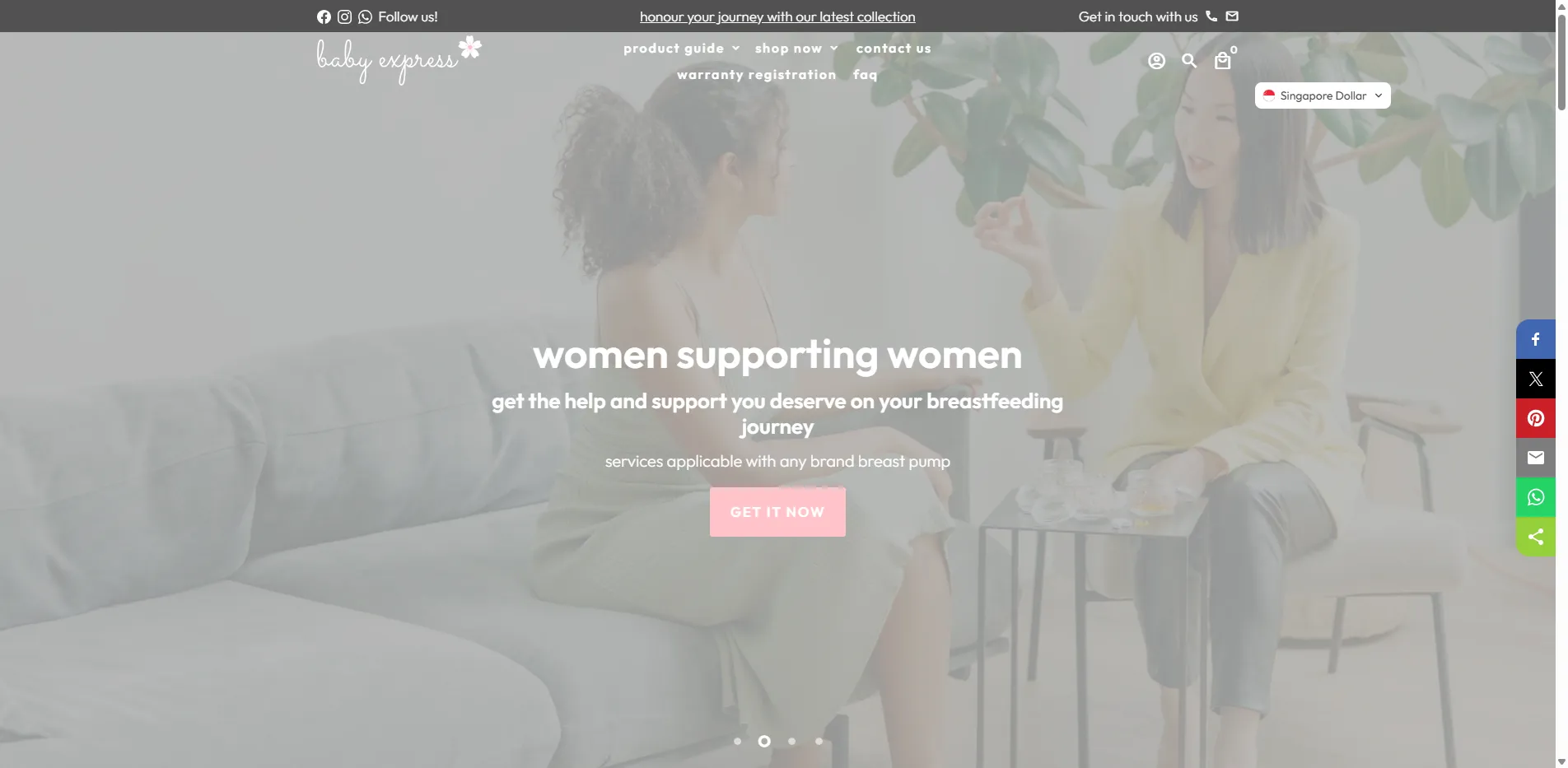Open the user account icon

pyautogui.click(x=1156, y=61)
